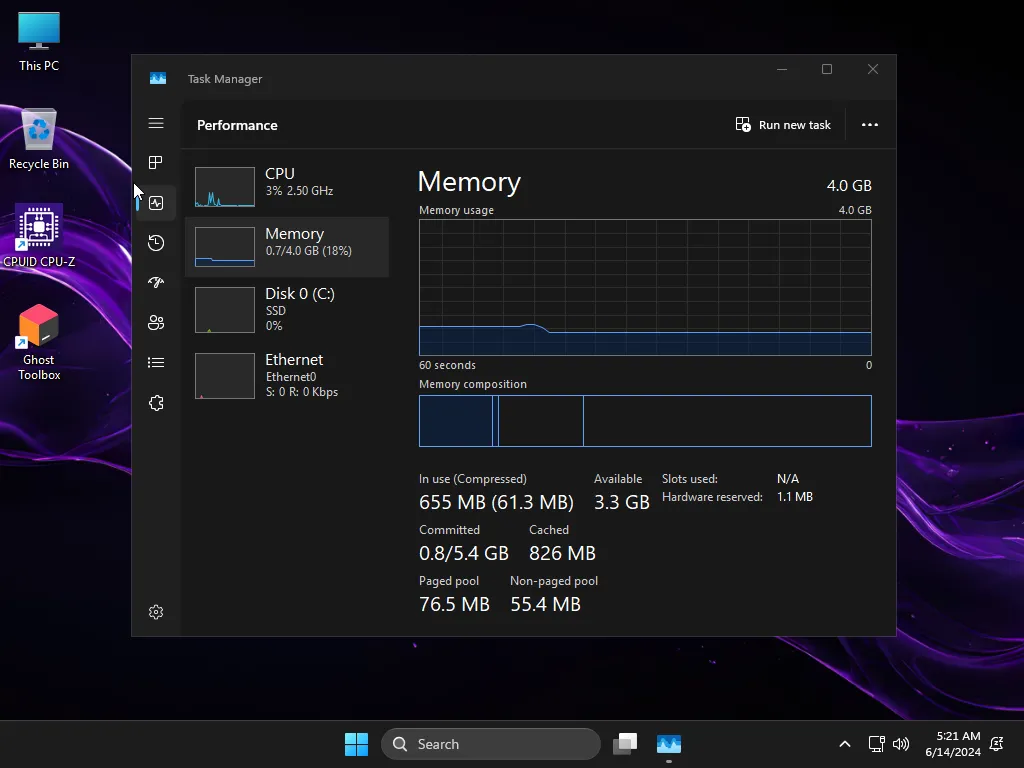Switch to the CPU performance graph
Image resolution: width=1024 pixels, height=768 pixels.
287,186
